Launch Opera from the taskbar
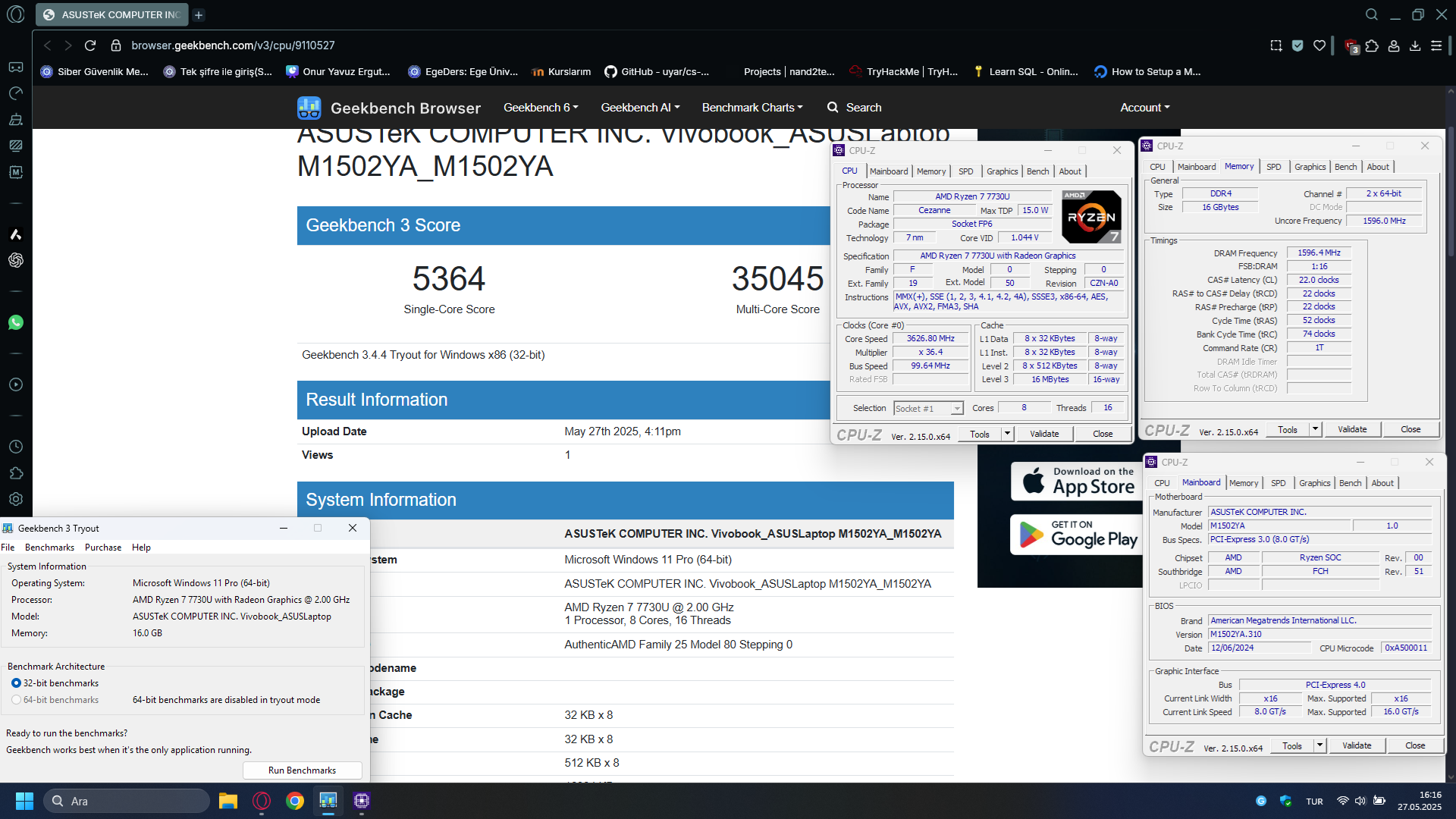The image size is (1456, 819). (x=262, y=801)
